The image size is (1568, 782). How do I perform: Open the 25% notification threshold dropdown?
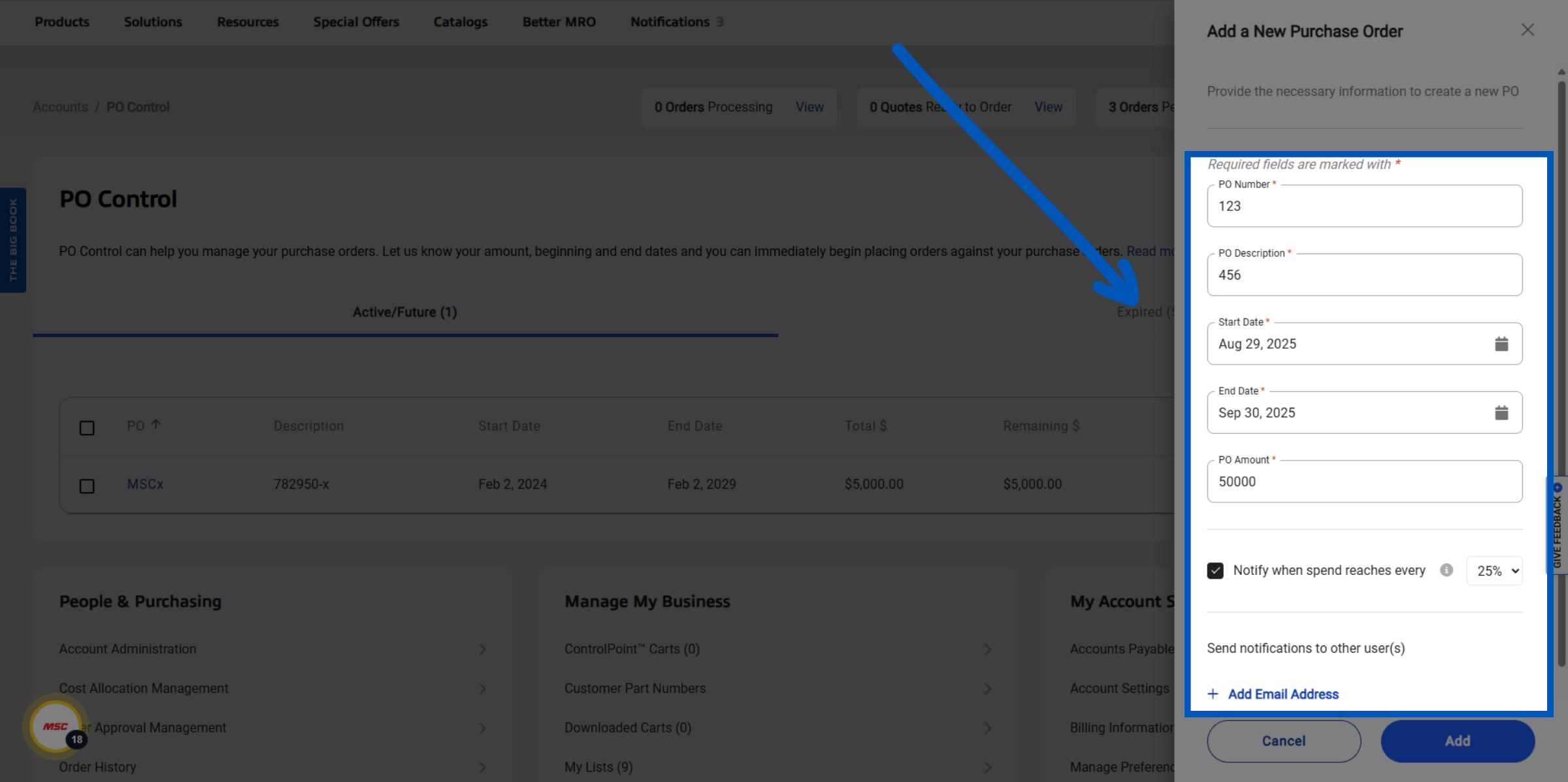pos(1494,571)
